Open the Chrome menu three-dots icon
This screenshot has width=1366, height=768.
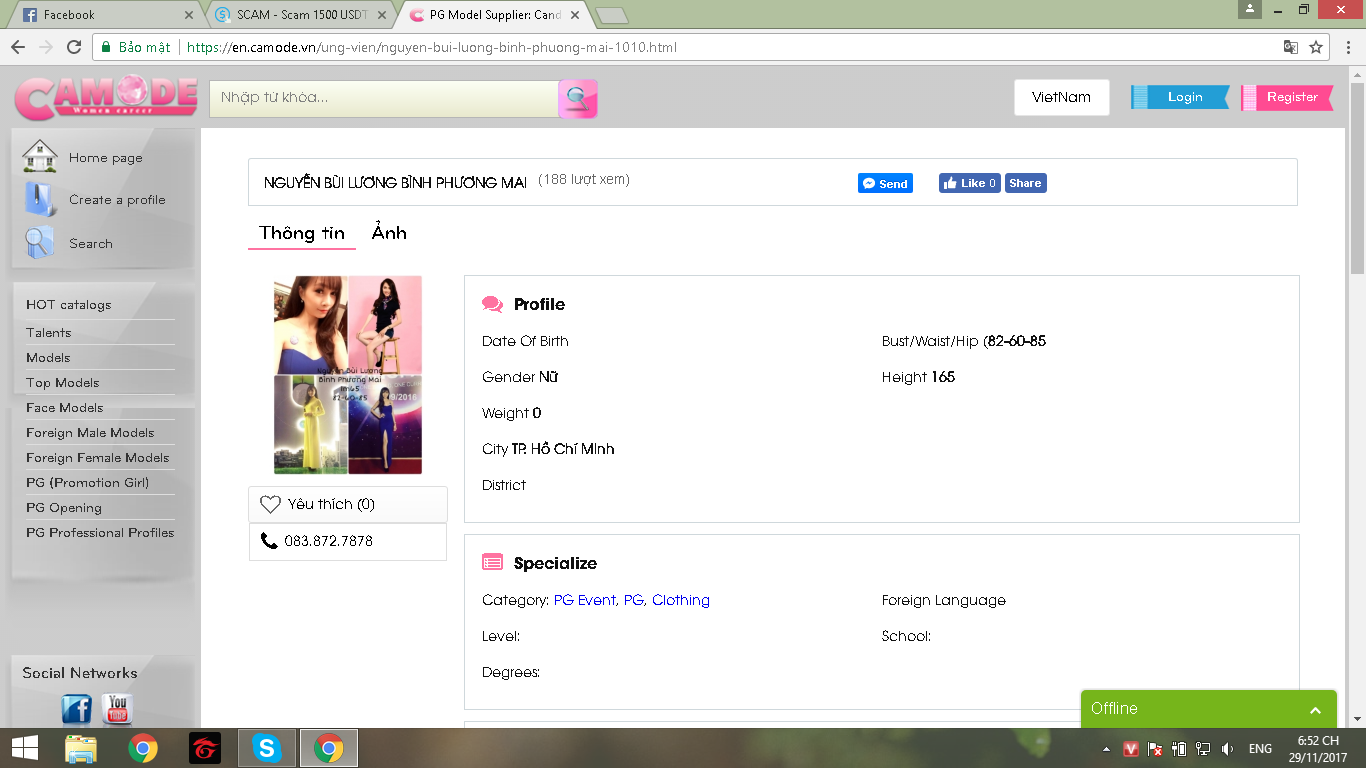pos(1346,47)
